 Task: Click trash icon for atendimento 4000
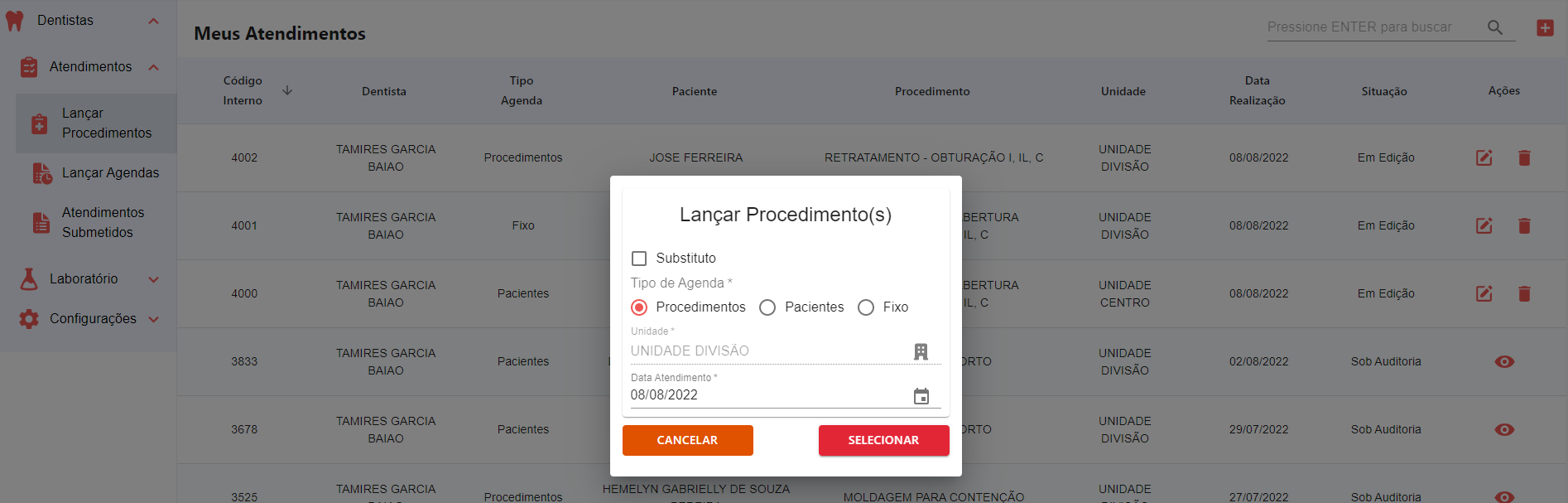pos(1524,293)
